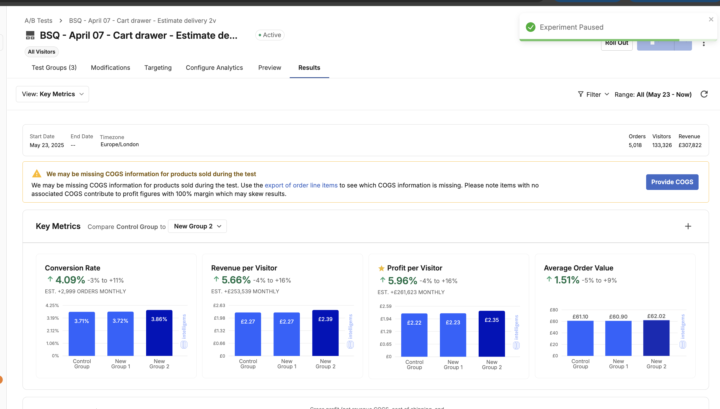Click the Visitors 133,326 value
The image size is (720, 409).
[x=662, y=145]
